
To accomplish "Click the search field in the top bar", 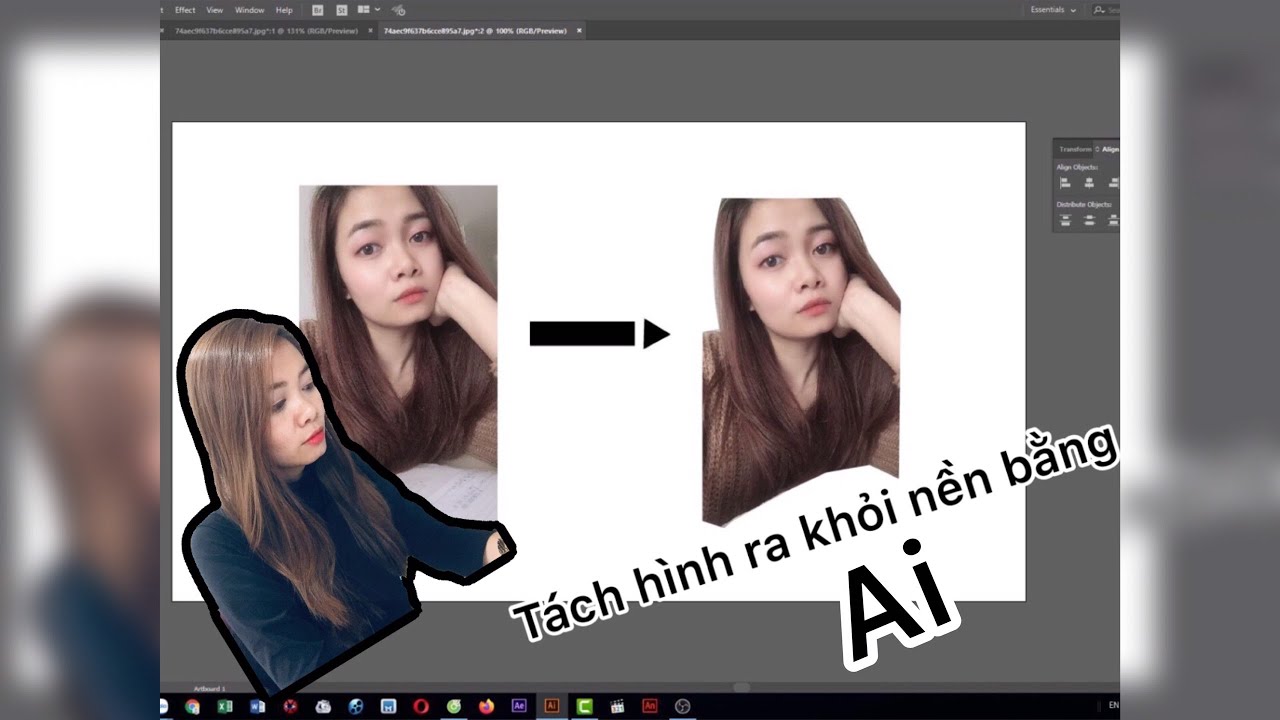I will coord(1105,10).
